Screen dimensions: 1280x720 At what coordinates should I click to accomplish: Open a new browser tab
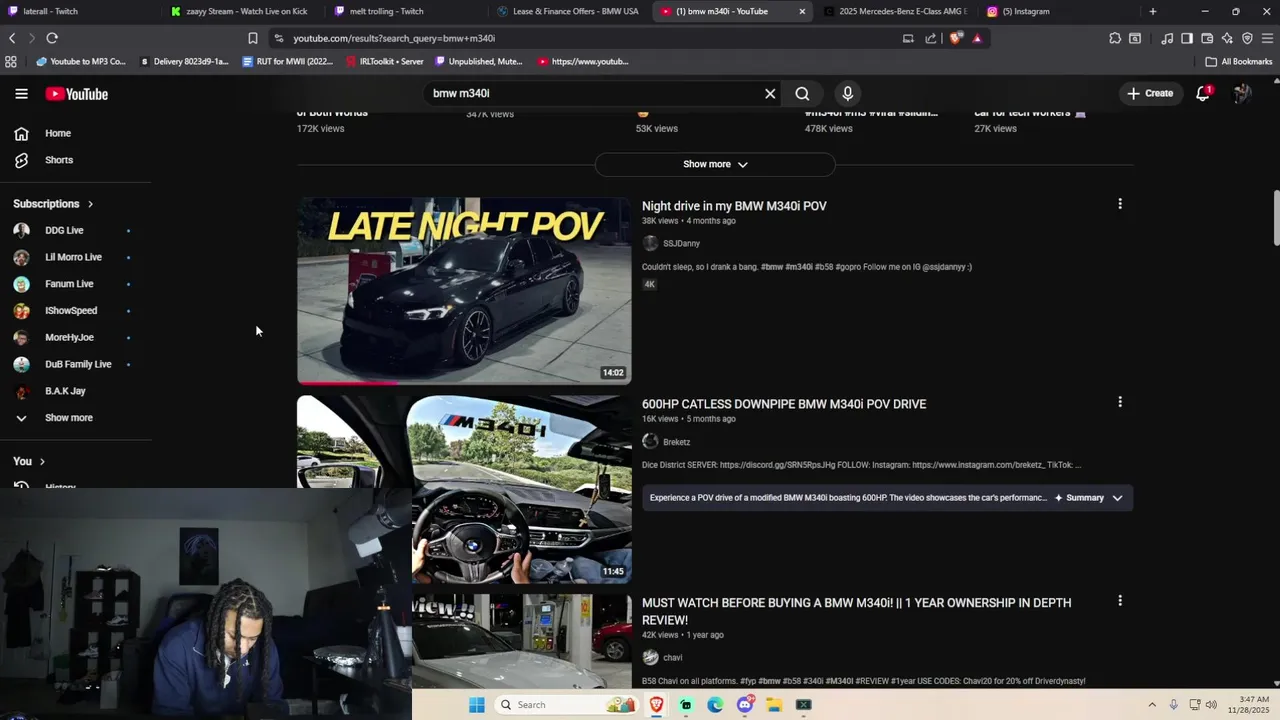point(1153,11)
